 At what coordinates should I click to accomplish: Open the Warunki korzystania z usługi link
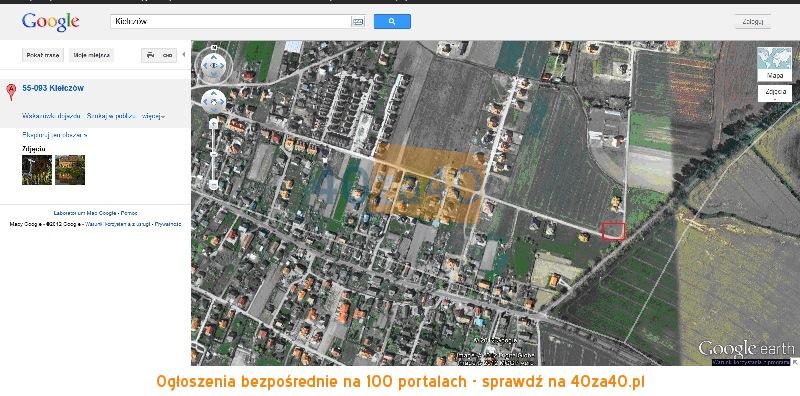click(x=117, y=224)
